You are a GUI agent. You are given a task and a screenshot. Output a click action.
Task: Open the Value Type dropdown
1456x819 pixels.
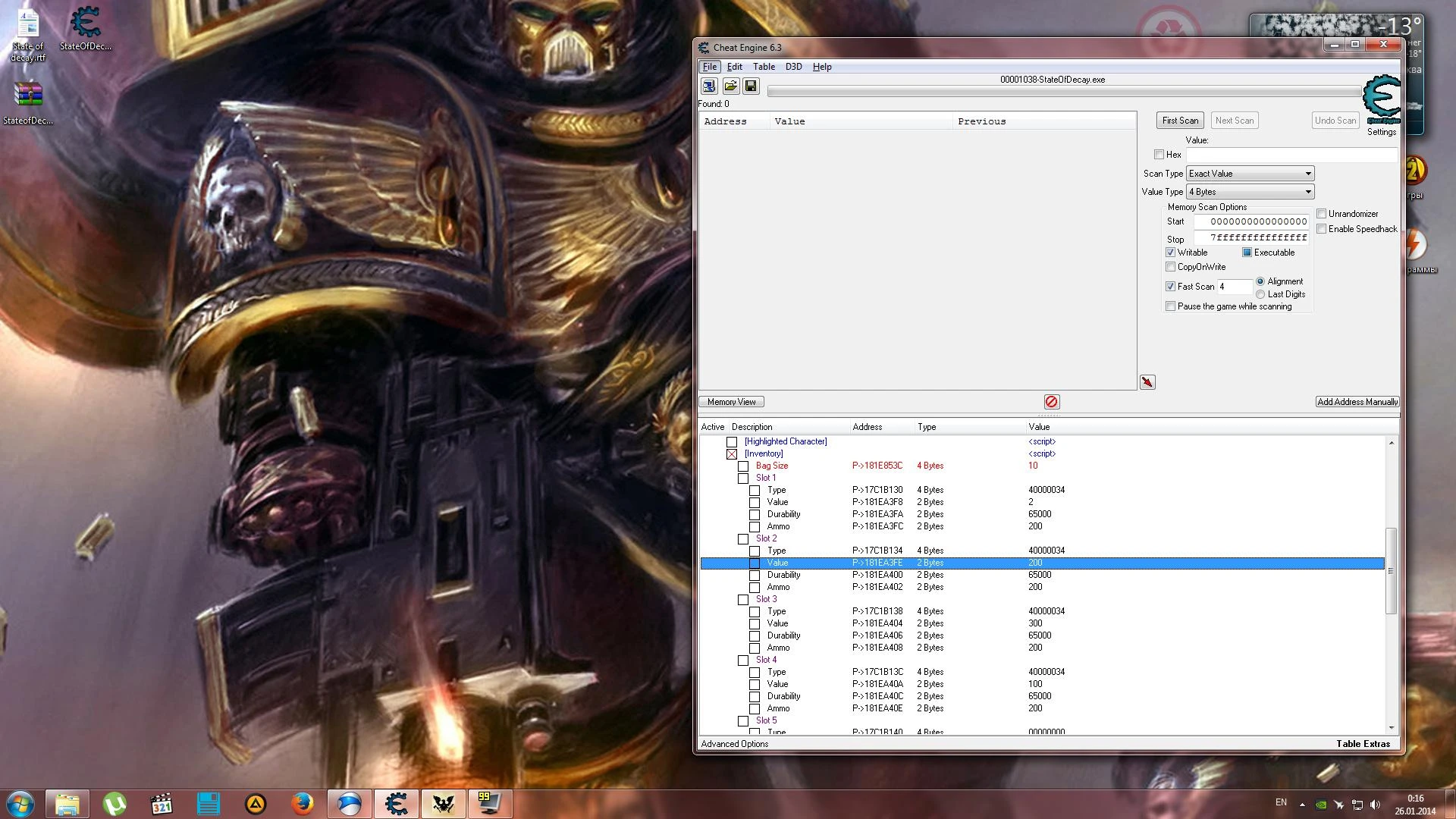click(x=1250, y=192)
